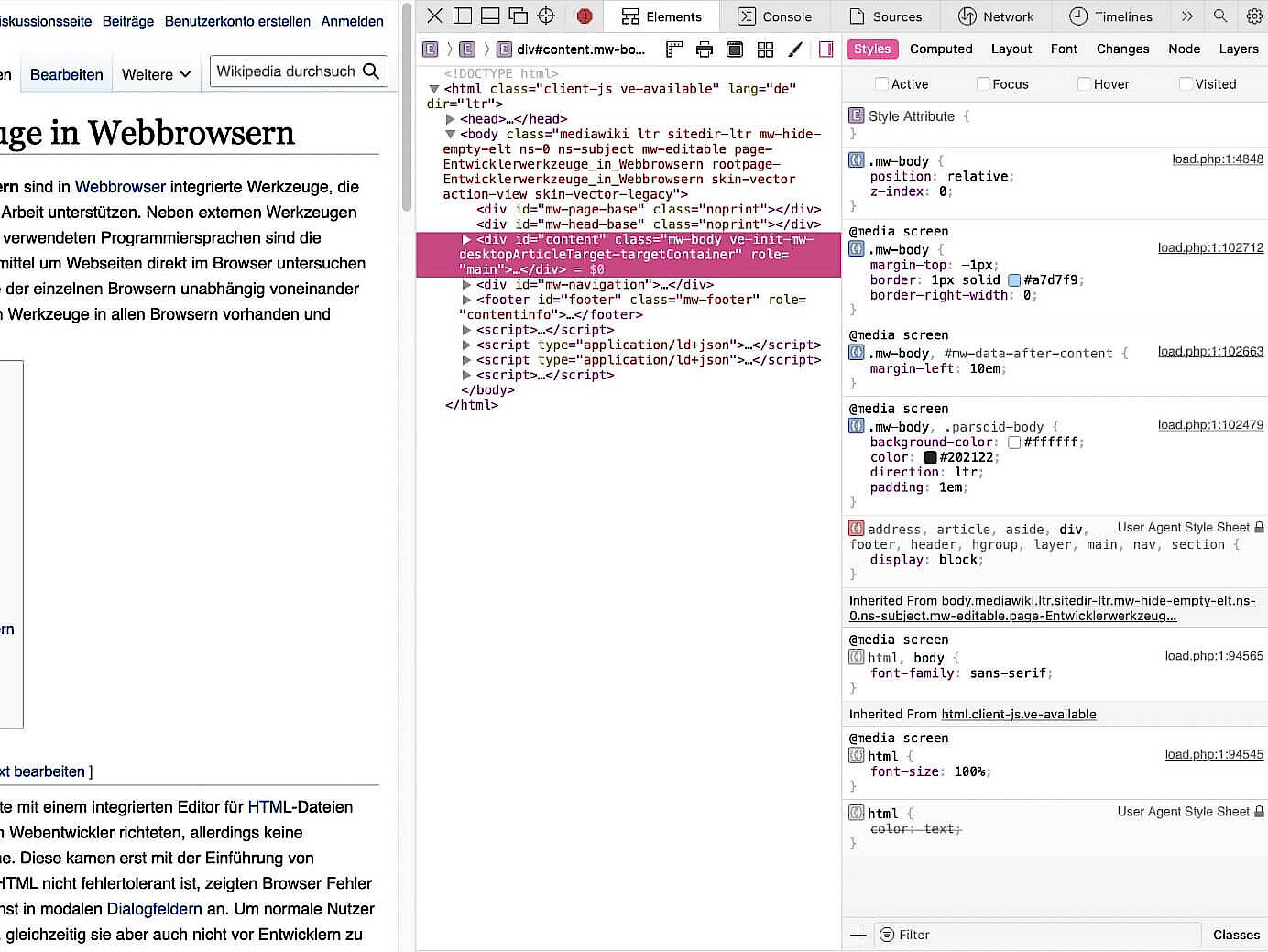This screenshot has width=1268, height=952.
Task: Click the Classes button
Action: click(x=1236, y=935)
